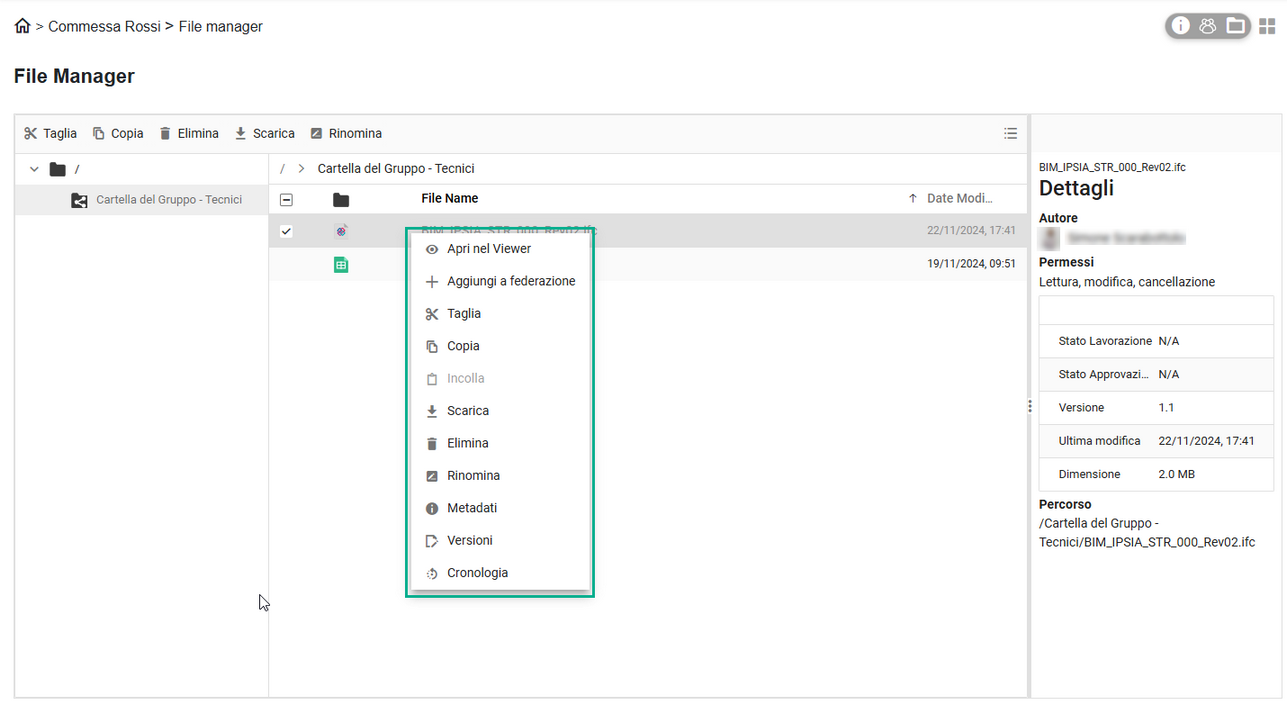1287x705 pixels.
Task: Uncheck the BIM_IPSIA_STR_000_Rev02.ifc row checkbox
Action: tap(286, 231)
